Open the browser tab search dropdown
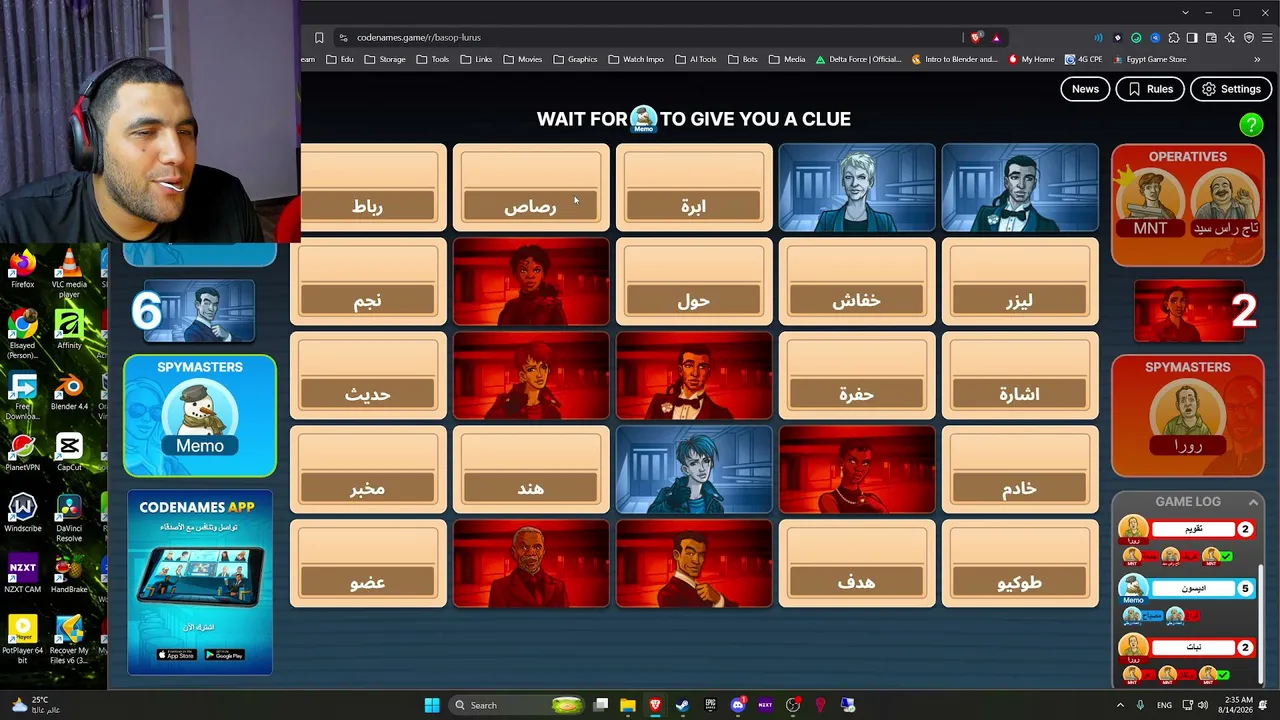Viewport: 1280px width, 720px height. [x=1185, y=13]
